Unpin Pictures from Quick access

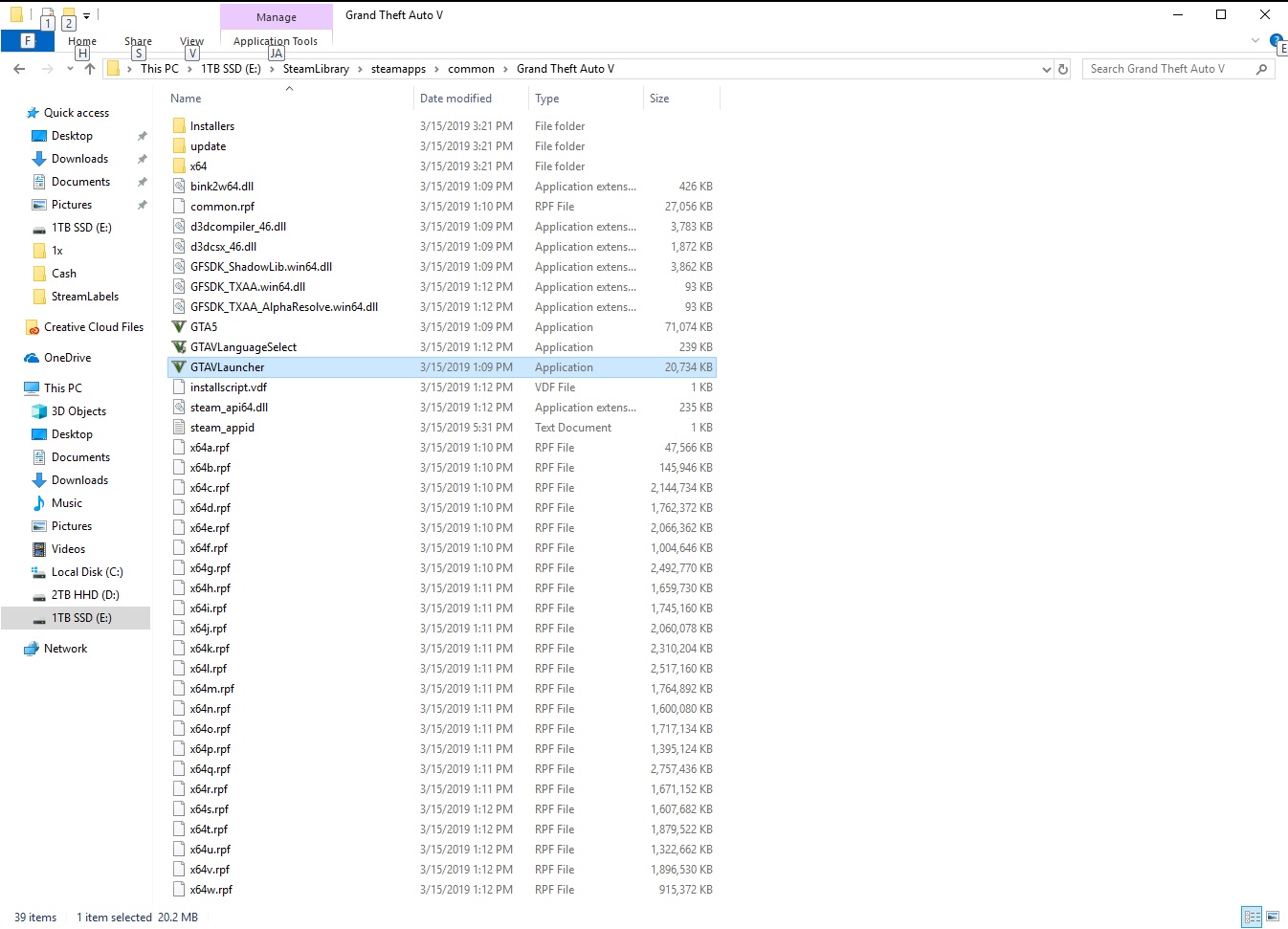tap(143, 205)
